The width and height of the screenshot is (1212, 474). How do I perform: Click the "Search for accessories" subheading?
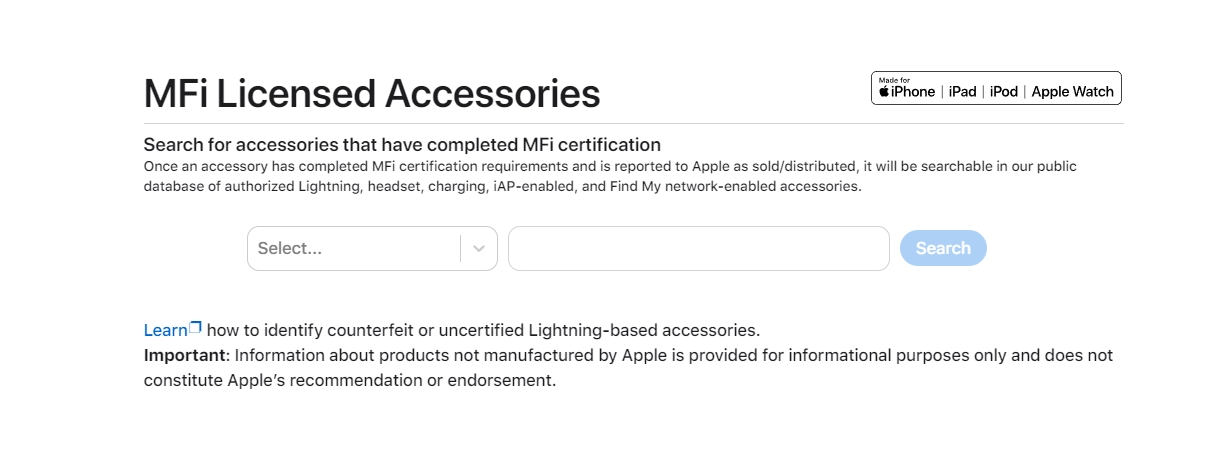402,144
